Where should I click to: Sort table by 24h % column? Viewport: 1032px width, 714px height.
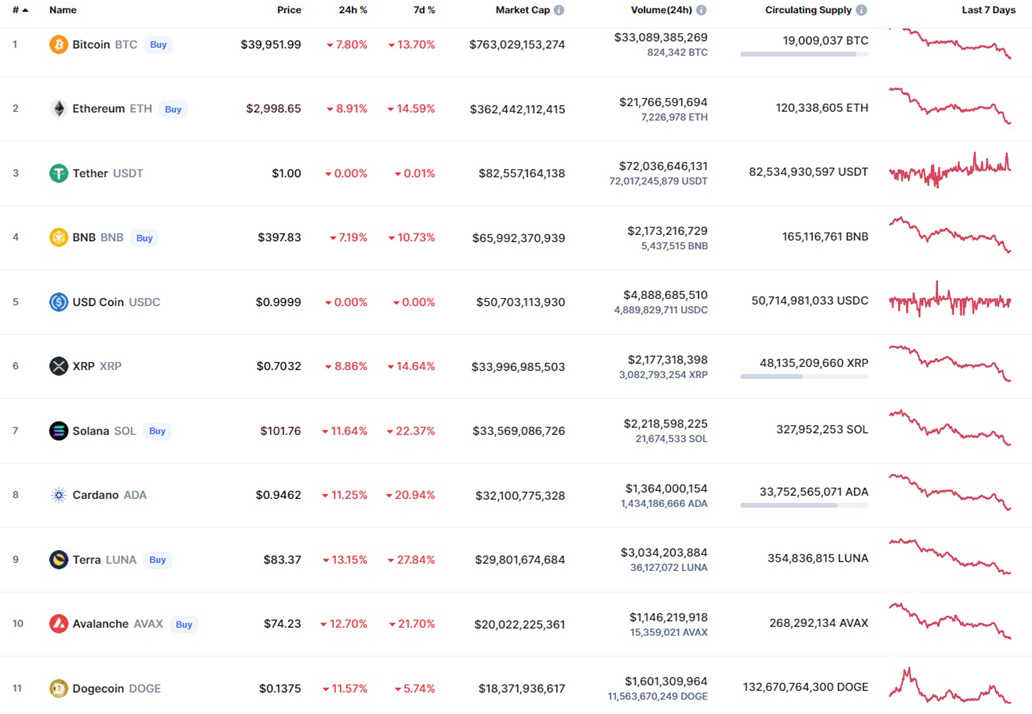[x=352, y=10]
